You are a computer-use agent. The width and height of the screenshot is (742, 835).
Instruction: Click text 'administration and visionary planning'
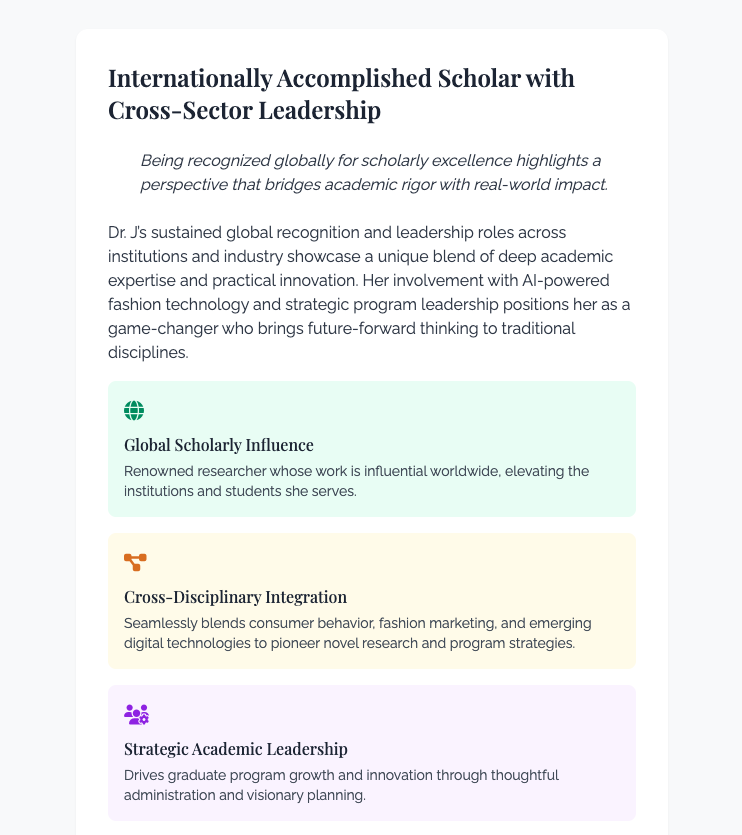pyautogui.click(x=244, y=795)
